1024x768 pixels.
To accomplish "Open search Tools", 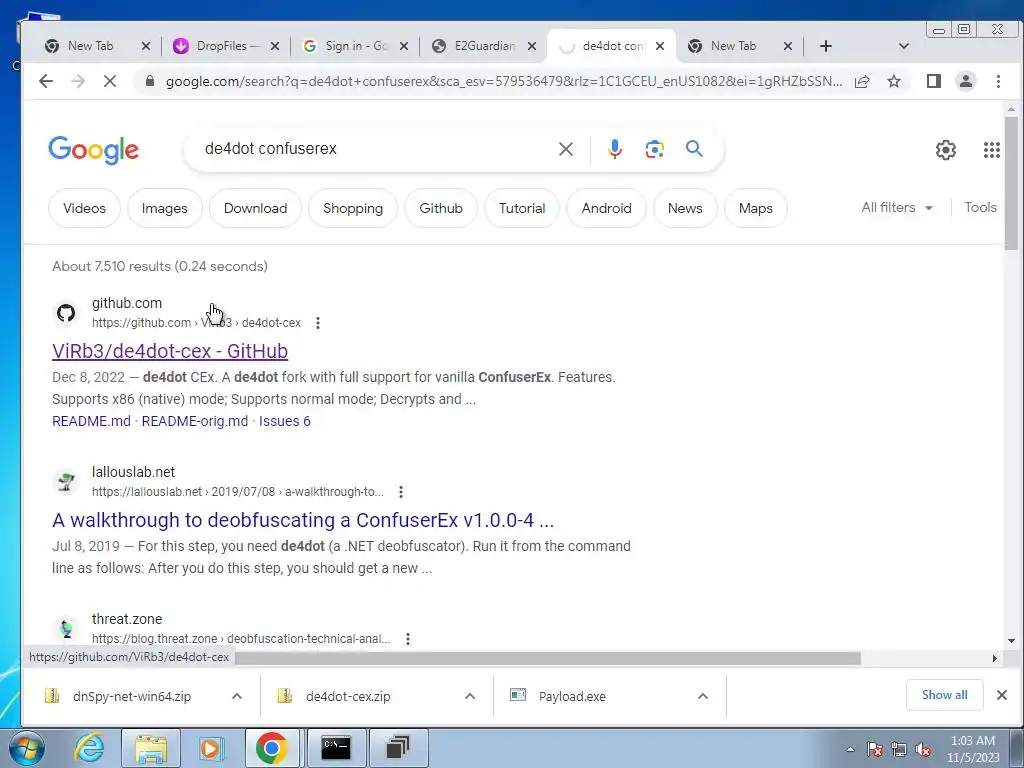I will coord(980,208).
